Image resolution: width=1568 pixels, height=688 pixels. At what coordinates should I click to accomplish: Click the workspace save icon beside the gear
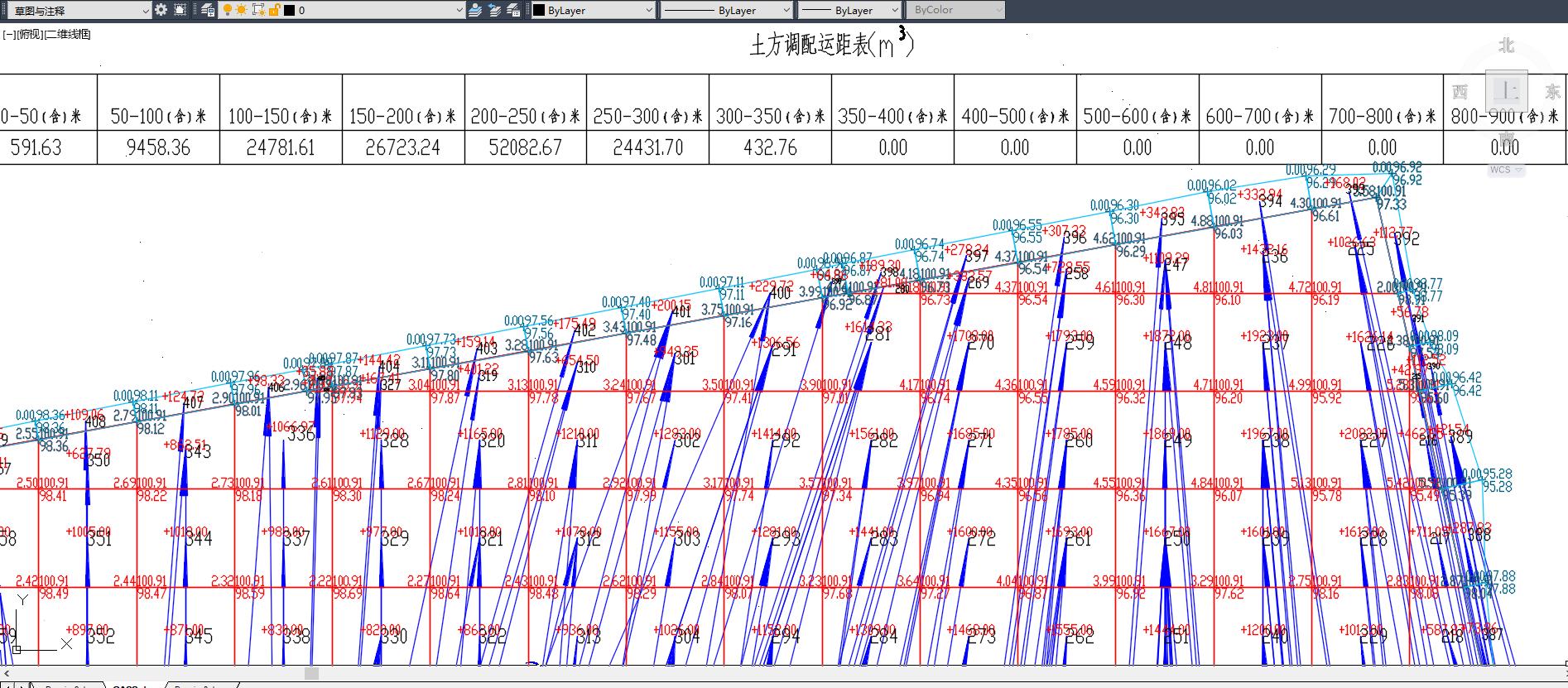click(180, 10)
